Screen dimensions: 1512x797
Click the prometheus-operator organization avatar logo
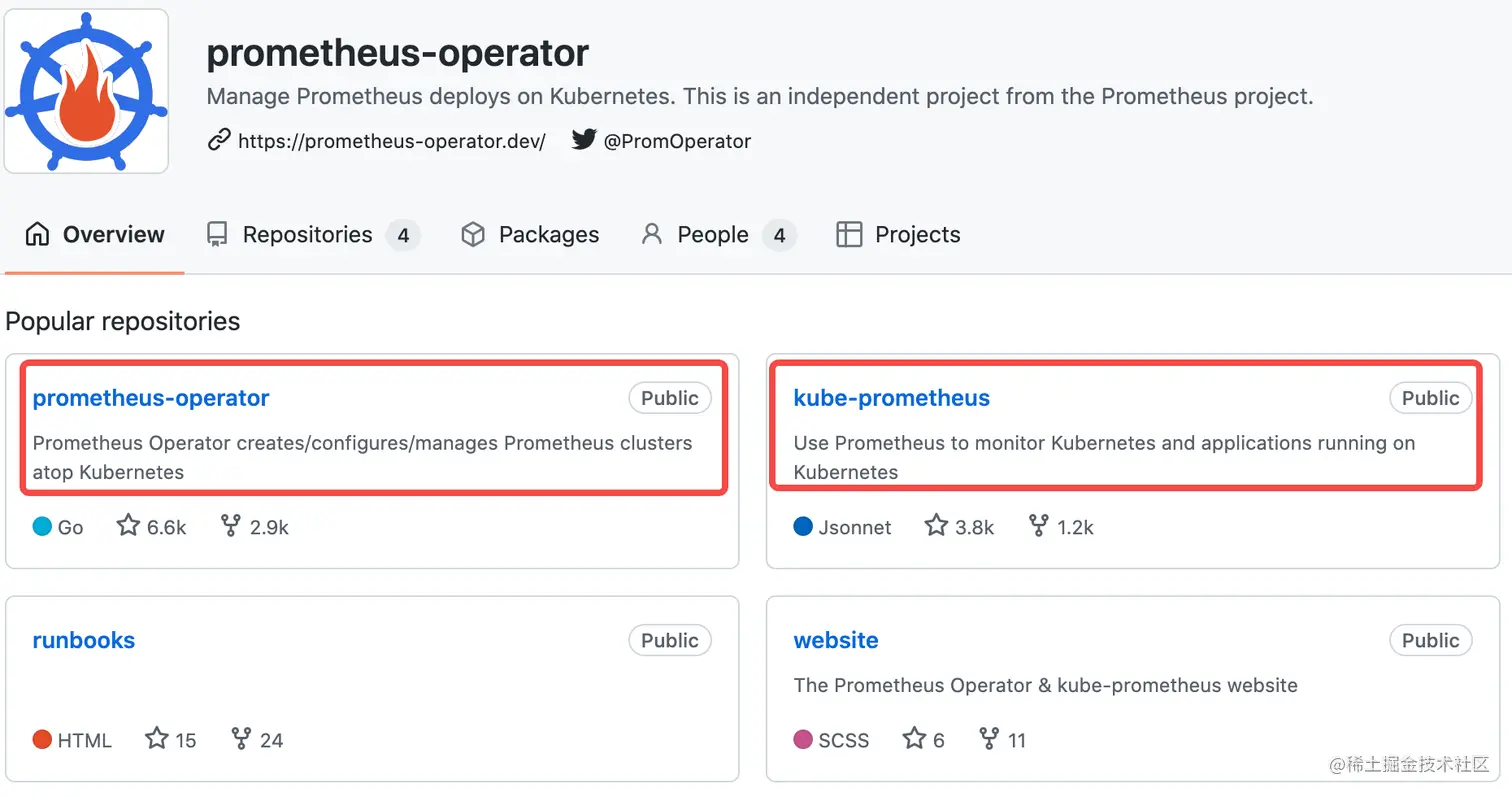pos(85,91)
